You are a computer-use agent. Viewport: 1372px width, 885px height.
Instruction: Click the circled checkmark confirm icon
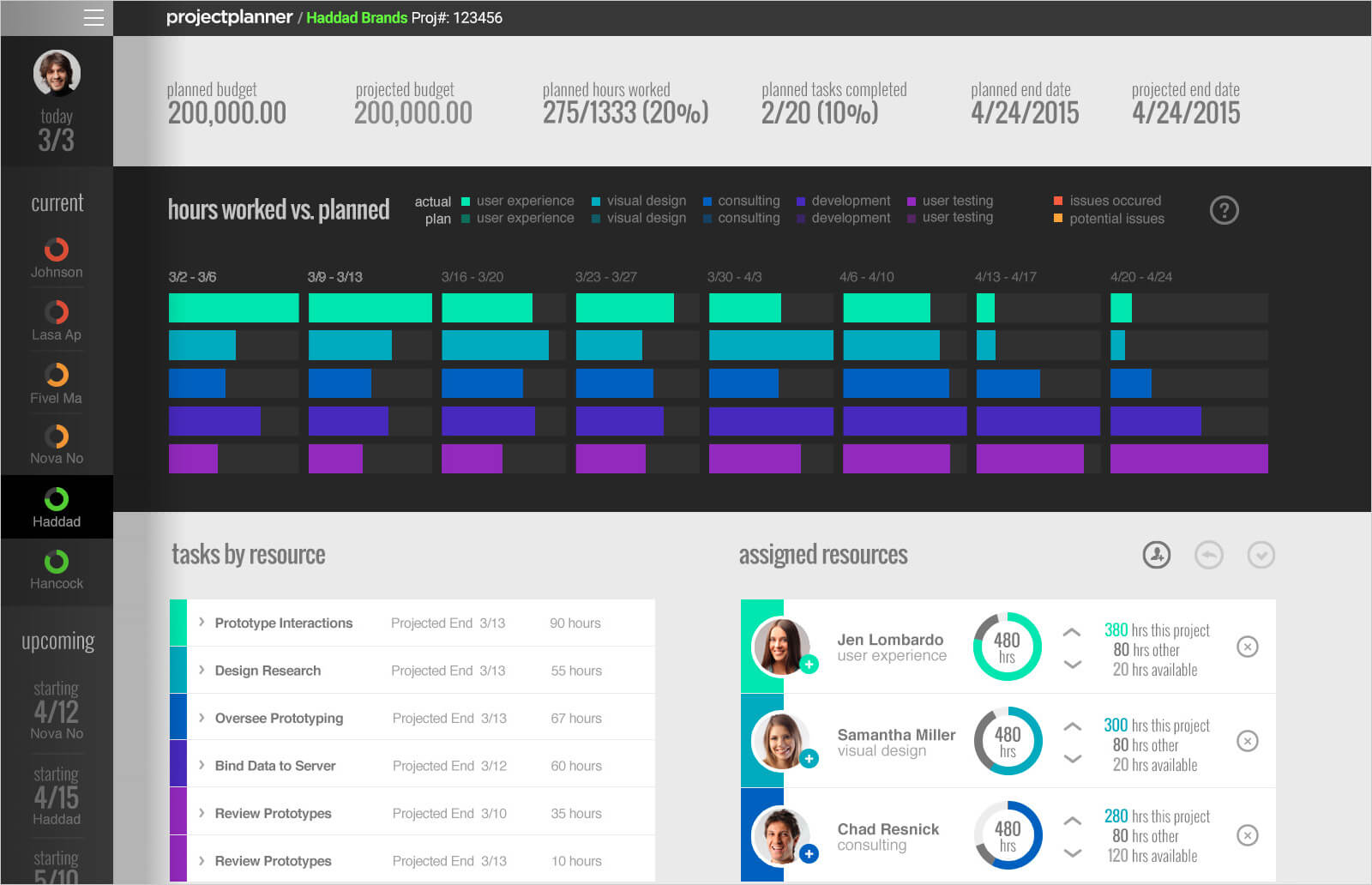pos(1261,555)
